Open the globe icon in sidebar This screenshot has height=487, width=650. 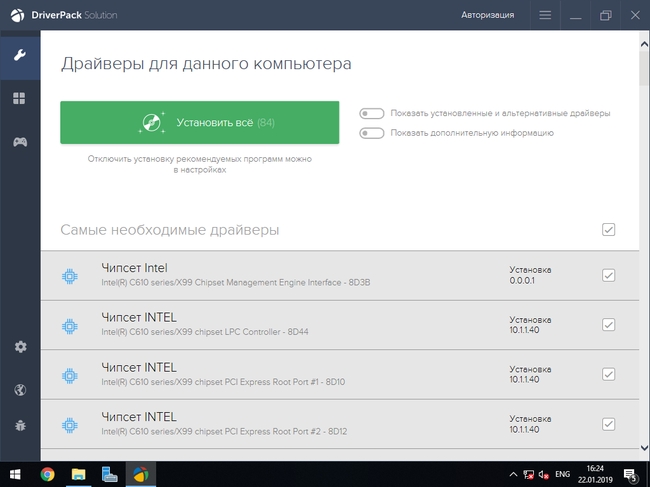click(x=20, y=390)
